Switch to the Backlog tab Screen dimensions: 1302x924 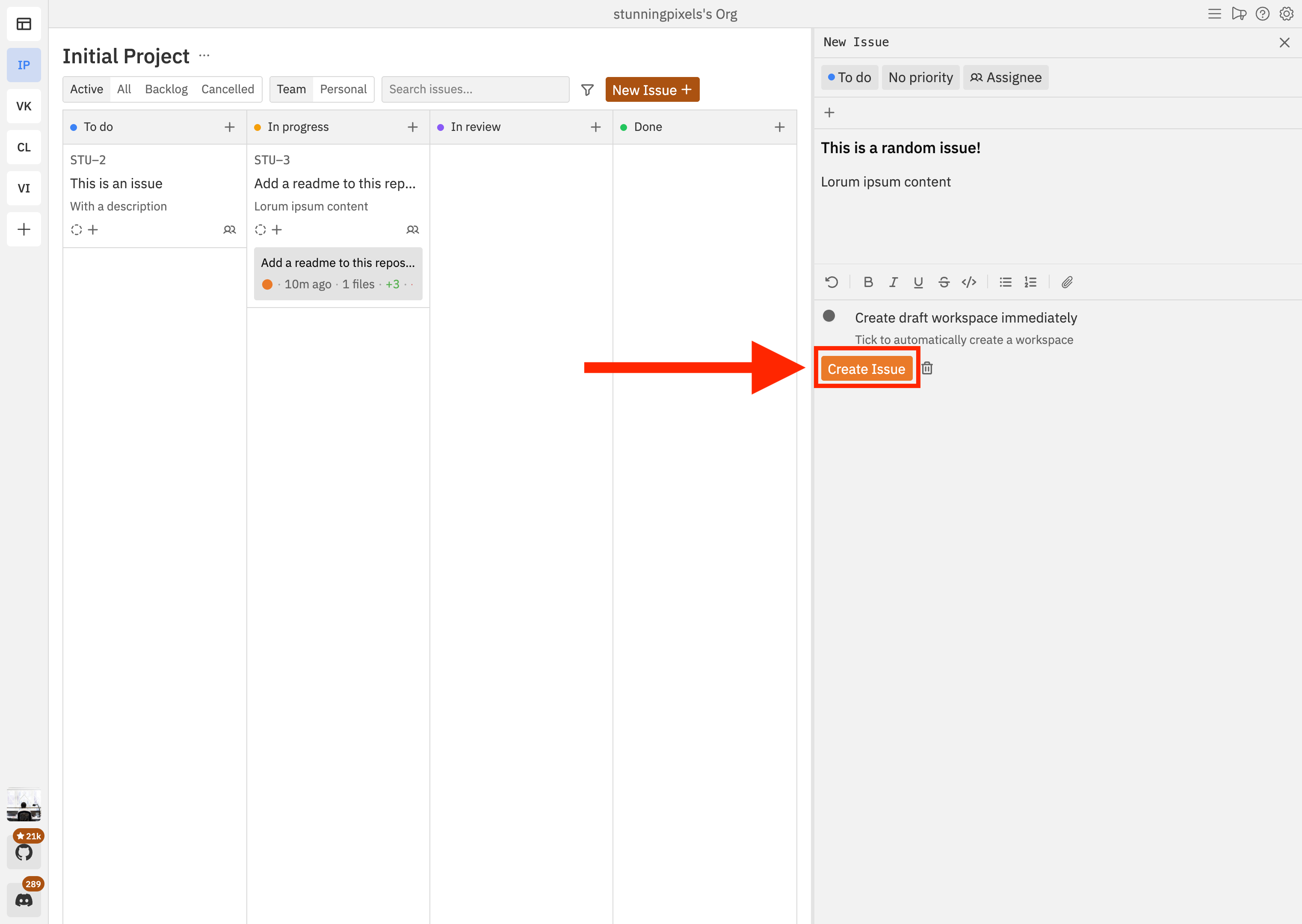click(166, 89)
